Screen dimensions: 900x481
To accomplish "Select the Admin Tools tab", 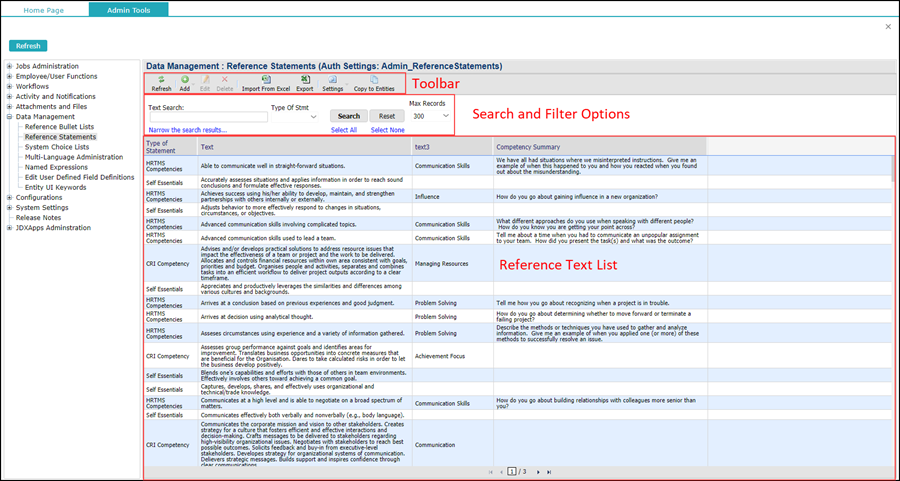I will pyautogui.click(x=128, y=9).
